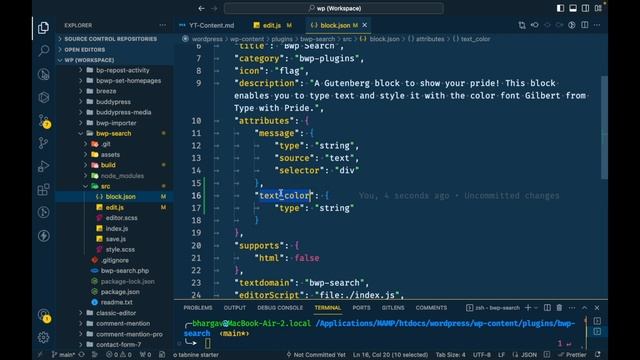This screenshot has width=640, height=360.
Task: Toggle primary sidebar layout icon
Action: [x=560, y=8]
